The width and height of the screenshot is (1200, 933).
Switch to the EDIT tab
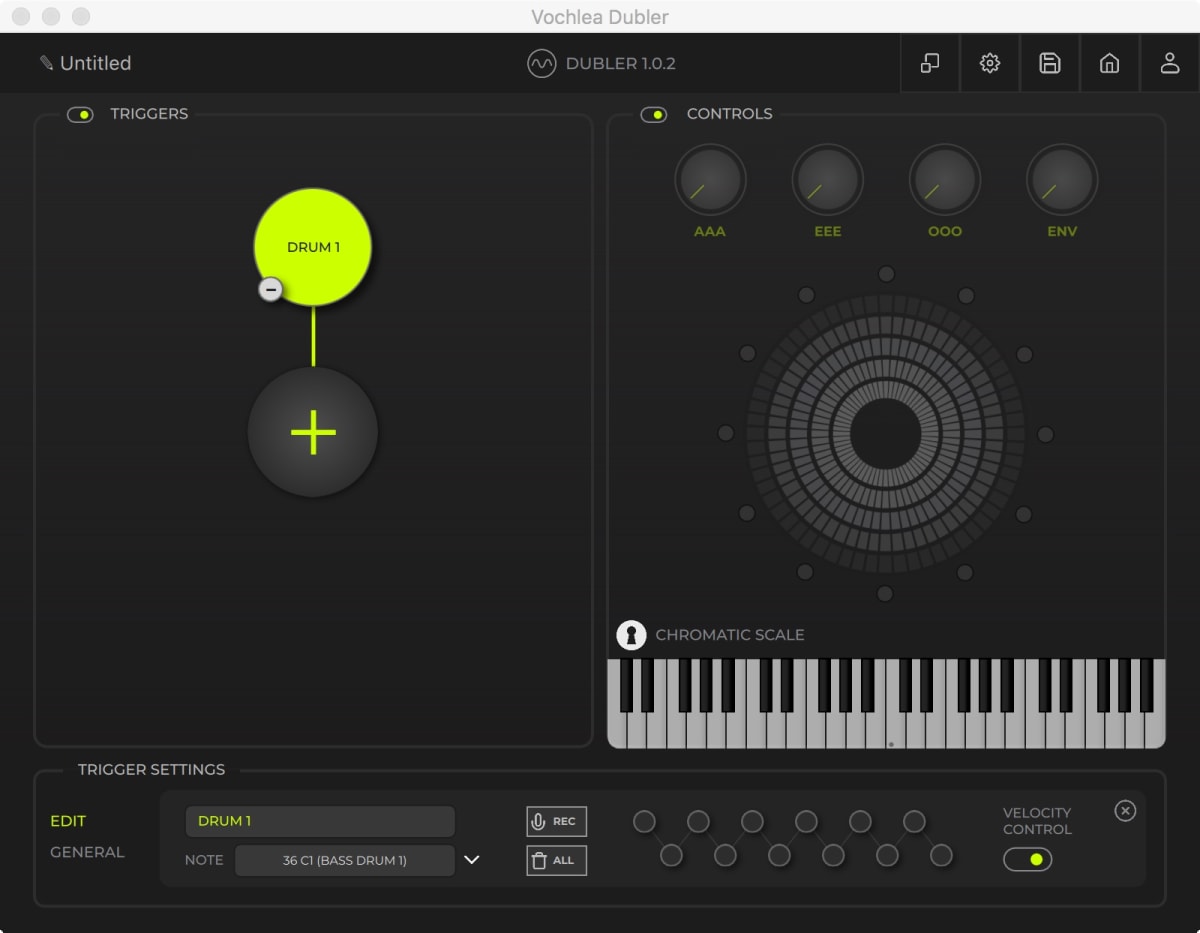point(68,821)
